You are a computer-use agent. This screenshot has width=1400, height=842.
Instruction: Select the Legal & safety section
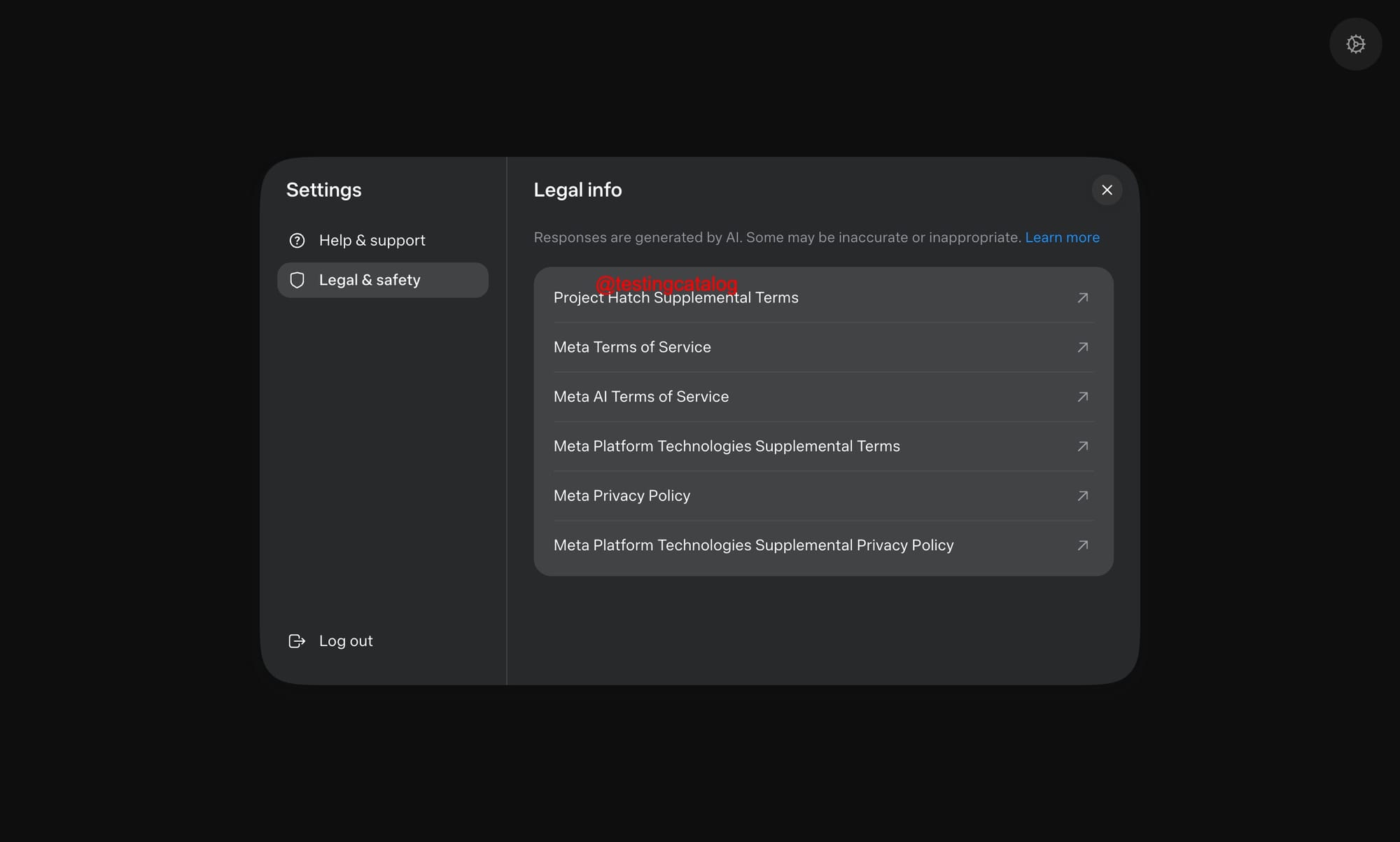coord(383,280)
